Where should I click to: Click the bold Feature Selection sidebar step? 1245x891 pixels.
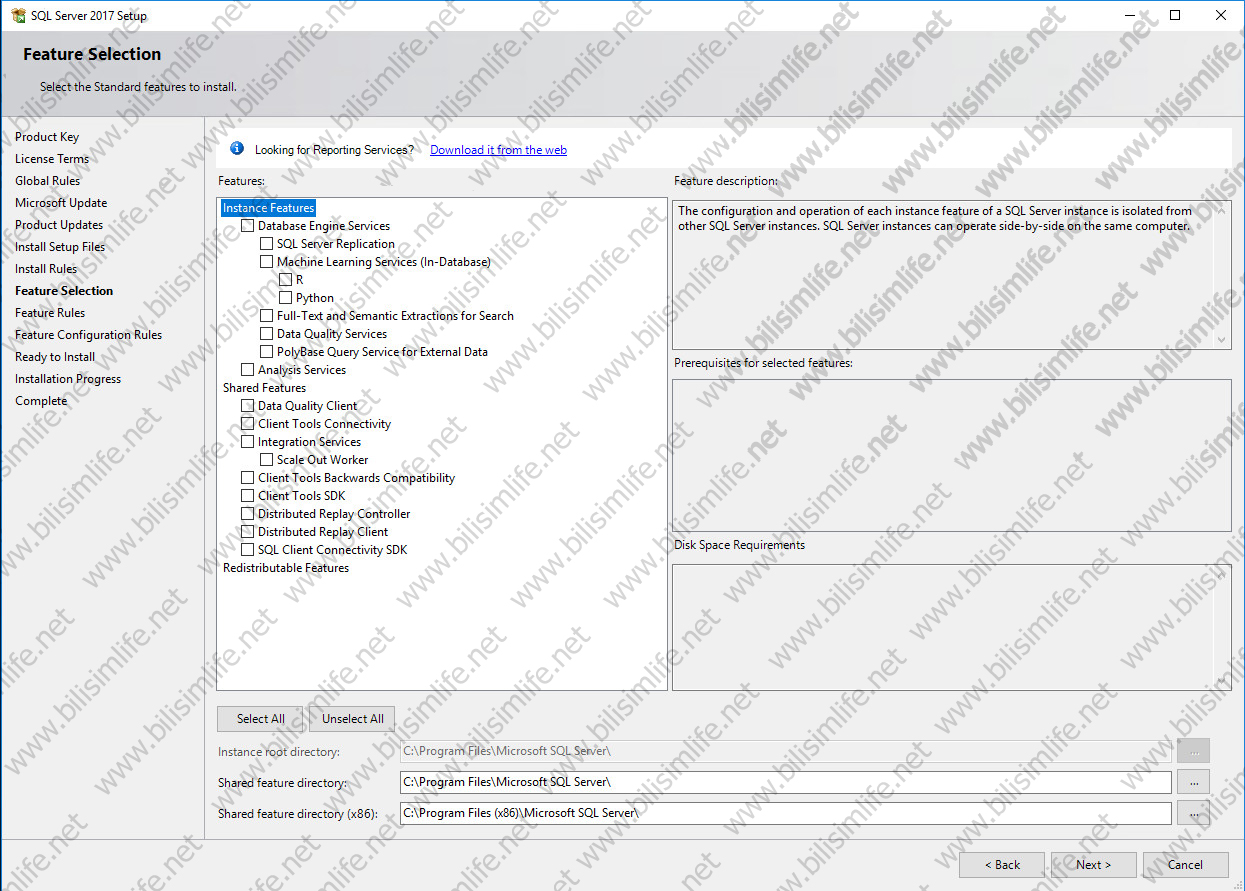pyautogui.click(x=64, y=291)
